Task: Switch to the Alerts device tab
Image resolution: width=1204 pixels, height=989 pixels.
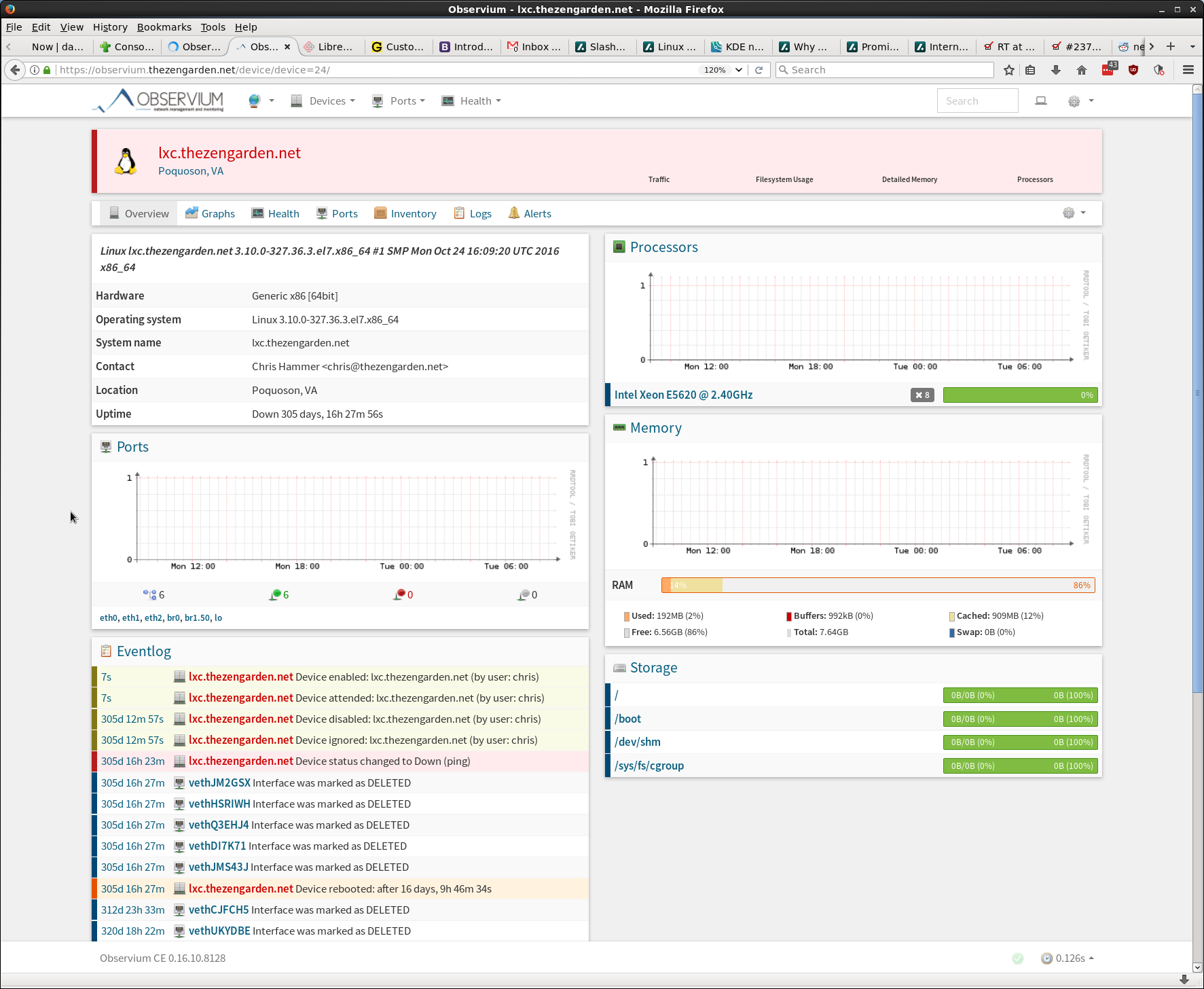Action: (x=530, y=213)
